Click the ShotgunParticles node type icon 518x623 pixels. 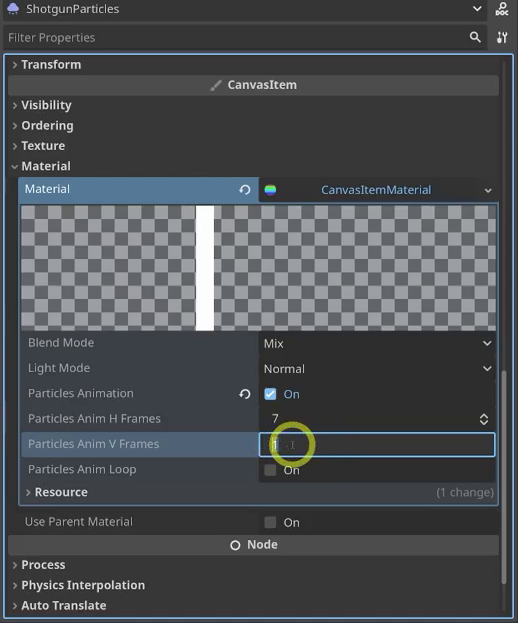13,8
